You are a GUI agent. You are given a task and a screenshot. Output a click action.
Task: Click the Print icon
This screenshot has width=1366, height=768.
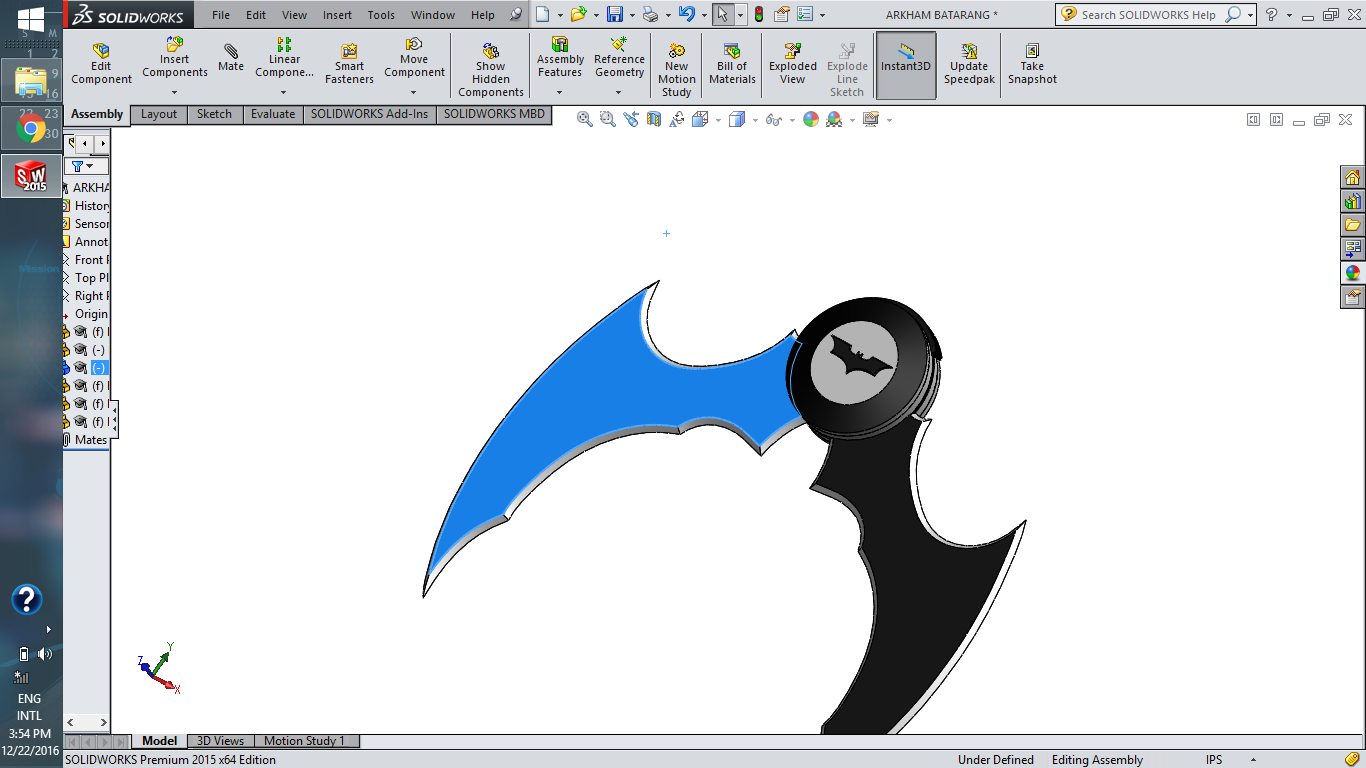(x=650, y=14)
